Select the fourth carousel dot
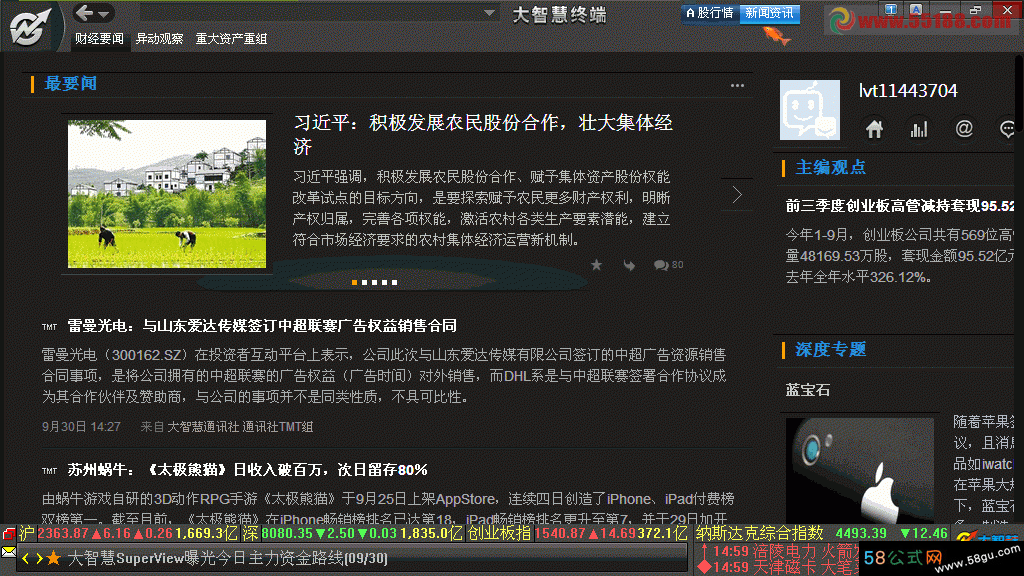 [x=384, y=282]
